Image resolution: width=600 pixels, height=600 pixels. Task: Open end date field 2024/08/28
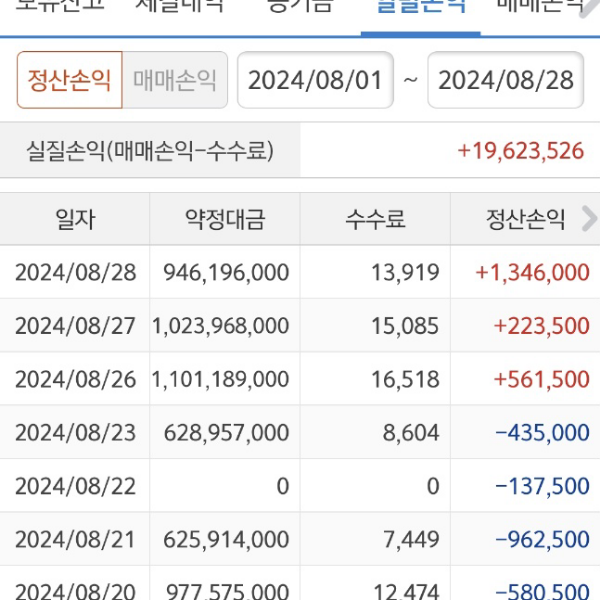(506, 80)
